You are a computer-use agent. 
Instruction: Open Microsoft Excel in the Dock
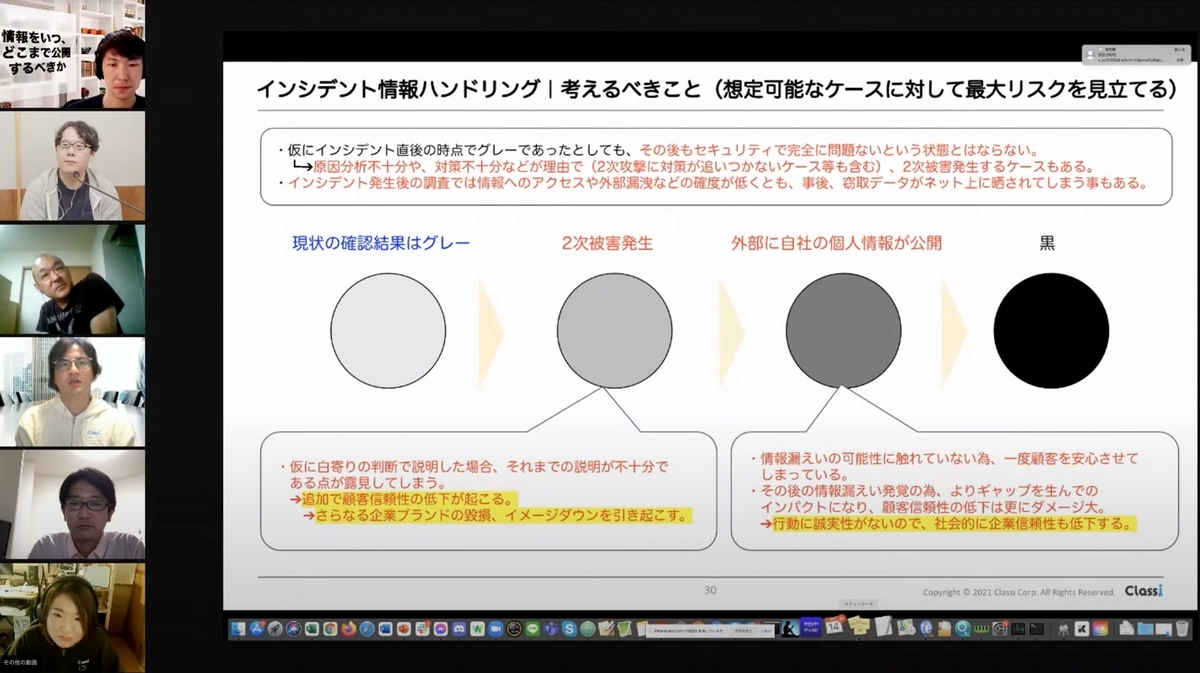(x=312, y=629)
